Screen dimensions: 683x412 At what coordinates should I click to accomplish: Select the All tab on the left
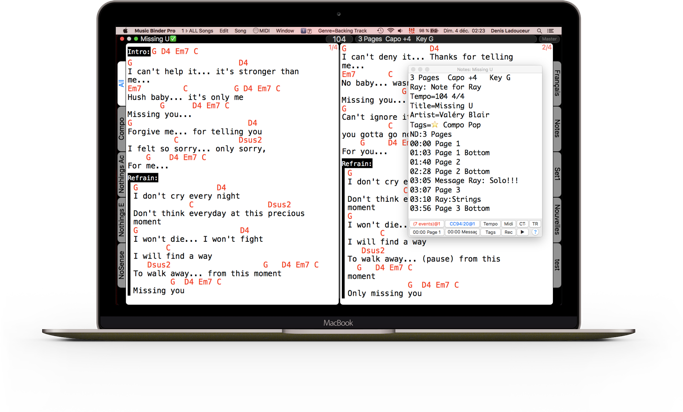pos(122,83)
